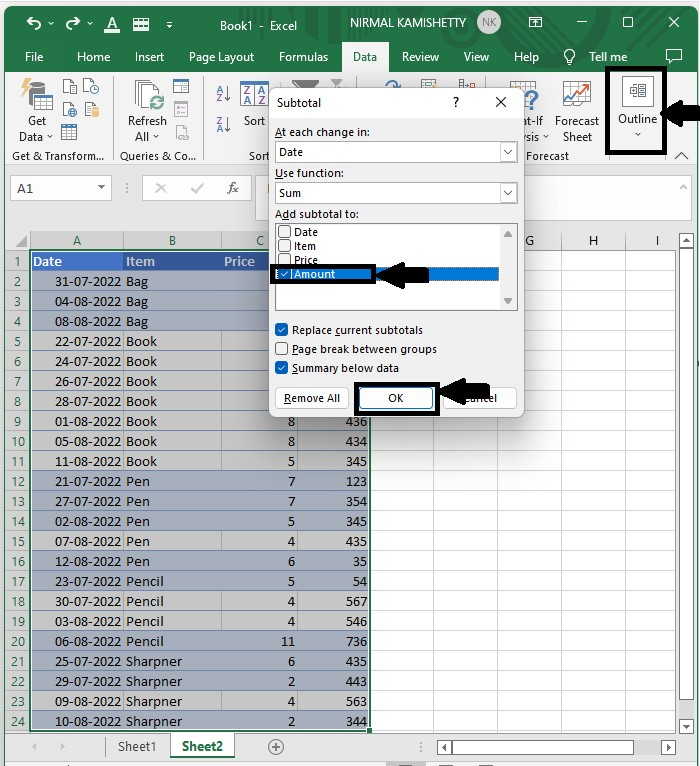
Task: Open the Formulas tab
Action: tap(303, 57)
